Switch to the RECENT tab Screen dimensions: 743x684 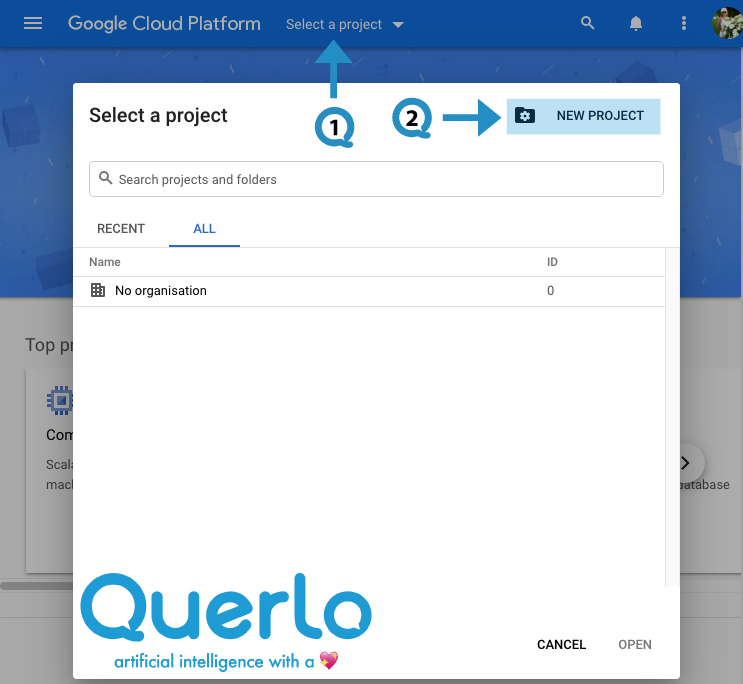coord(121,228)
